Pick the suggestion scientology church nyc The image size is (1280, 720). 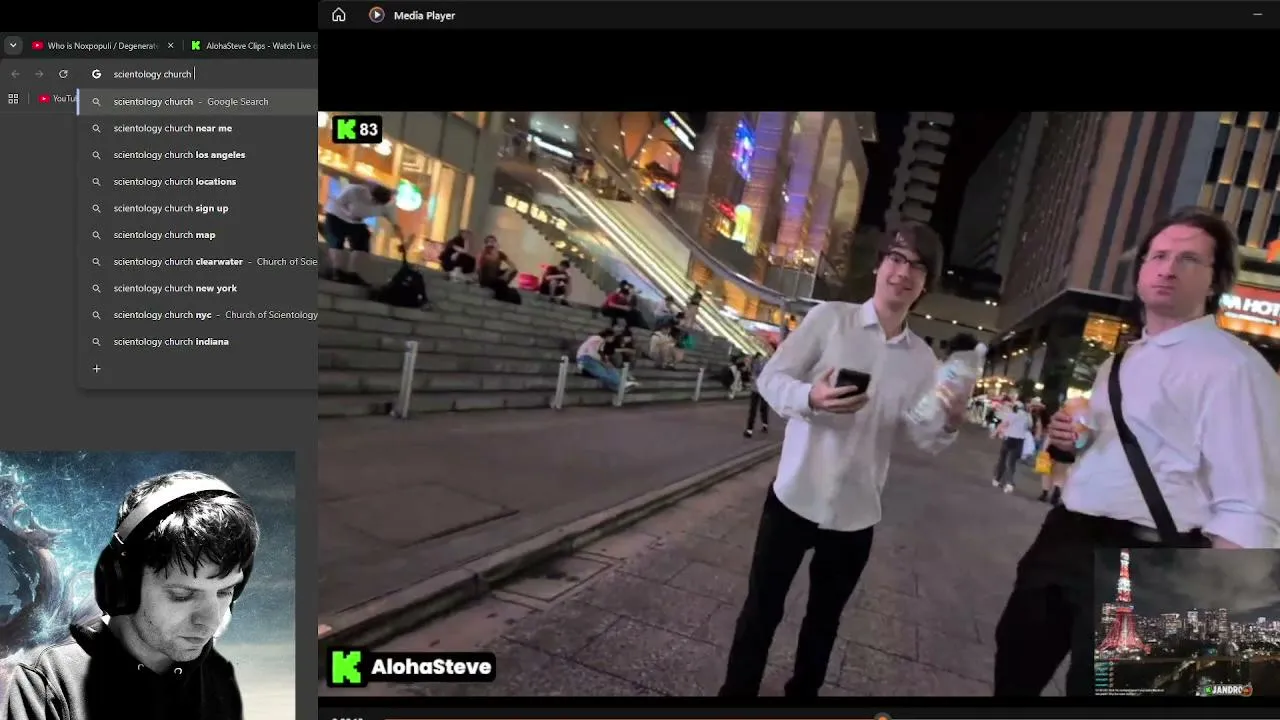[198, 315]
